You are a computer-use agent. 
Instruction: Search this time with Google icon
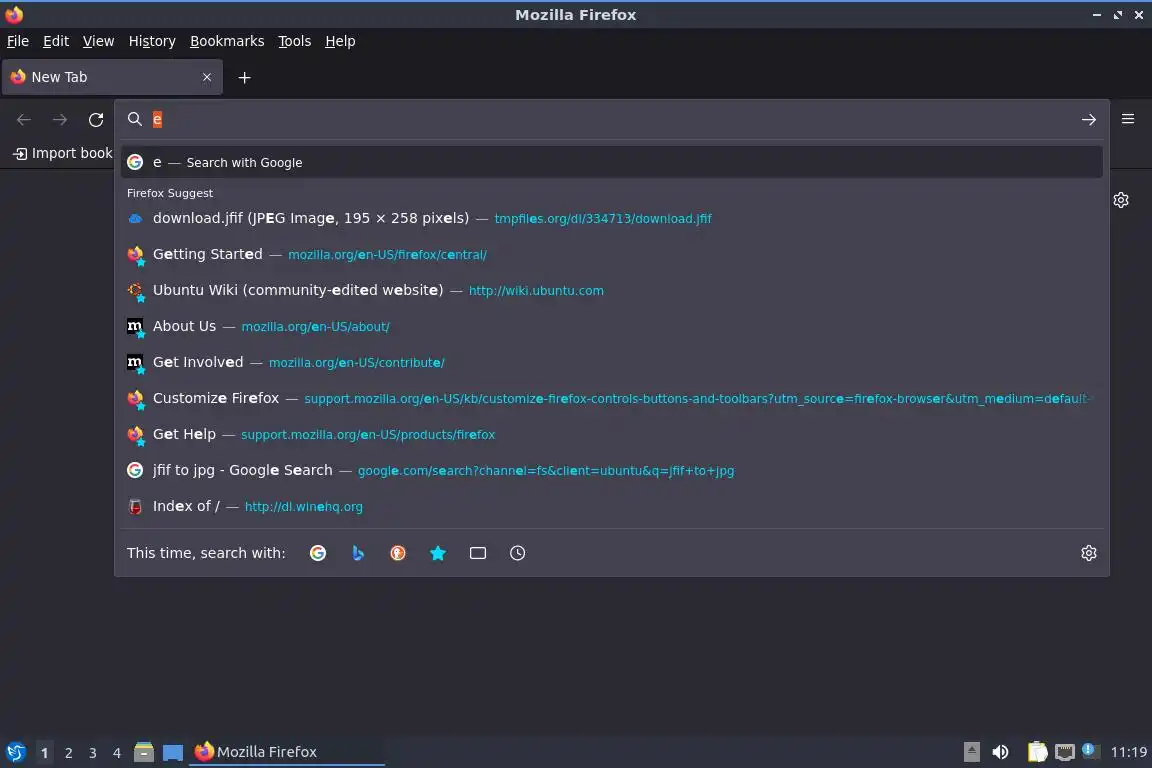(x=318, y=553)
